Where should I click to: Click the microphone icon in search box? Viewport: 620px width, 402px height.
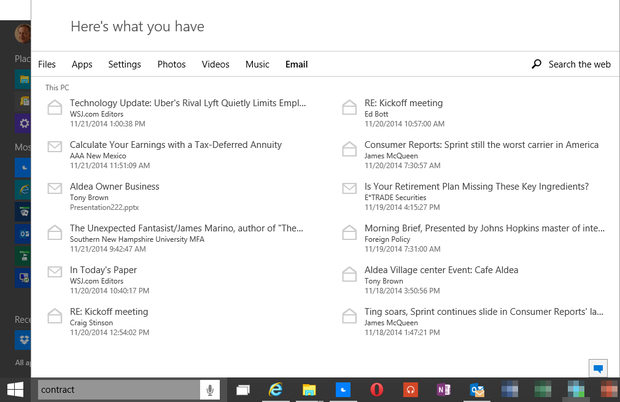click(211, 389)
